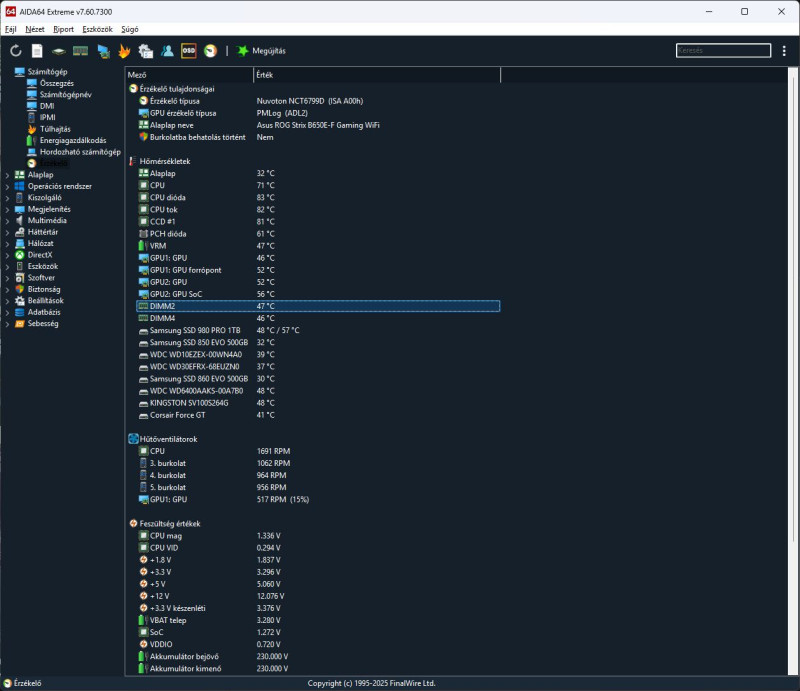
Task: Expand the Hálózat tree node
Action: (7, 243)
